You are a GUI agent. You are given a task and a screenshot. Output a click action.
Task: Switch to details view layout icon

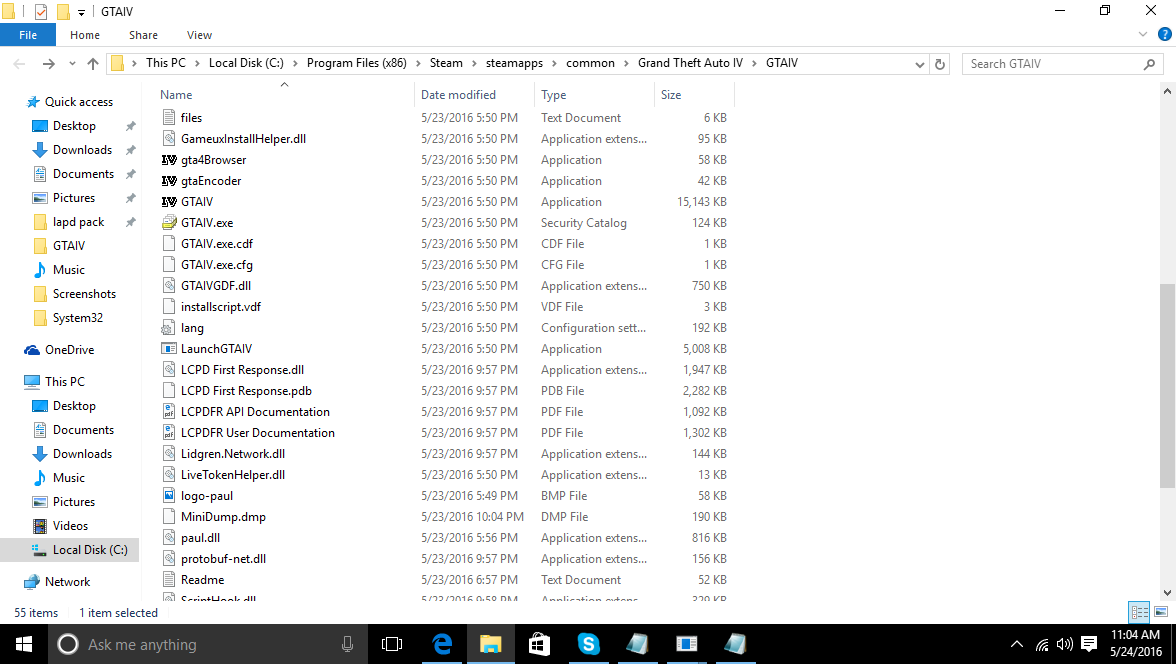click(x=1139, y=612)
